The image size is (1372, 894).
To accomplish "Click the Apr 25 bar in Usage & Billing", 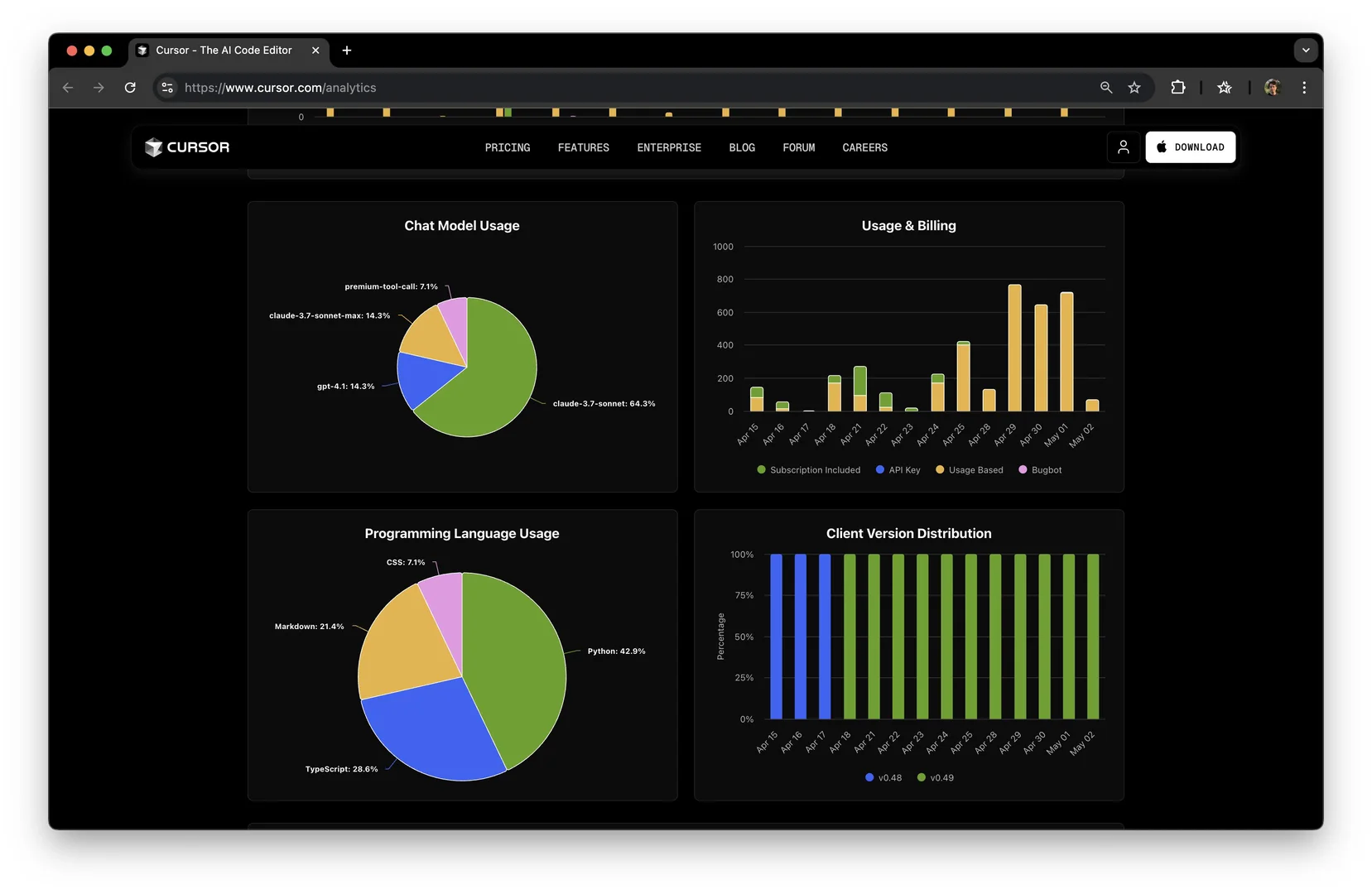I will tap(963, 377).
